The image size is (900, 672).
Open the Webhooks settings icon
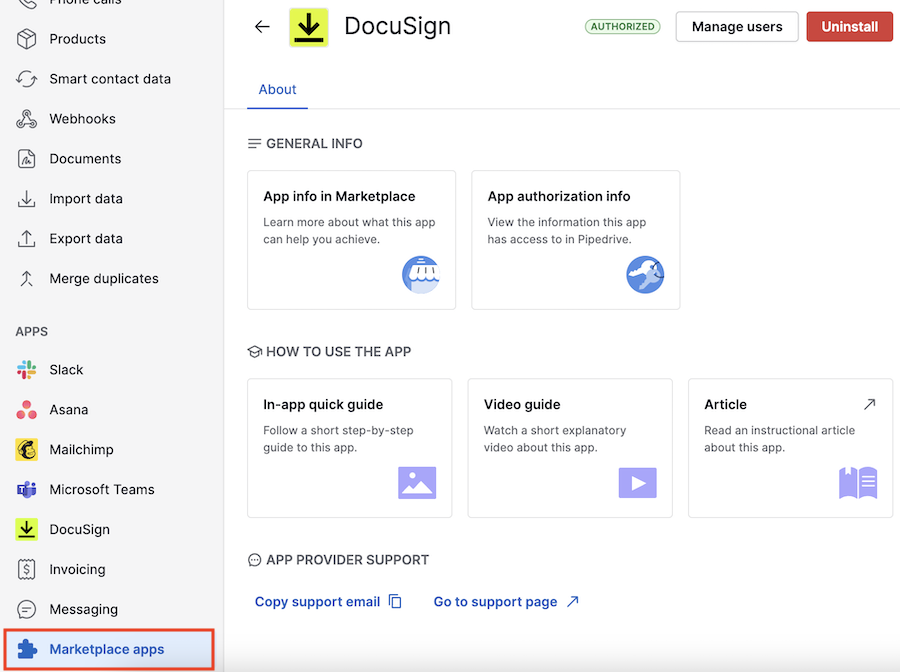pyautogui.click(x=24, y=118)
